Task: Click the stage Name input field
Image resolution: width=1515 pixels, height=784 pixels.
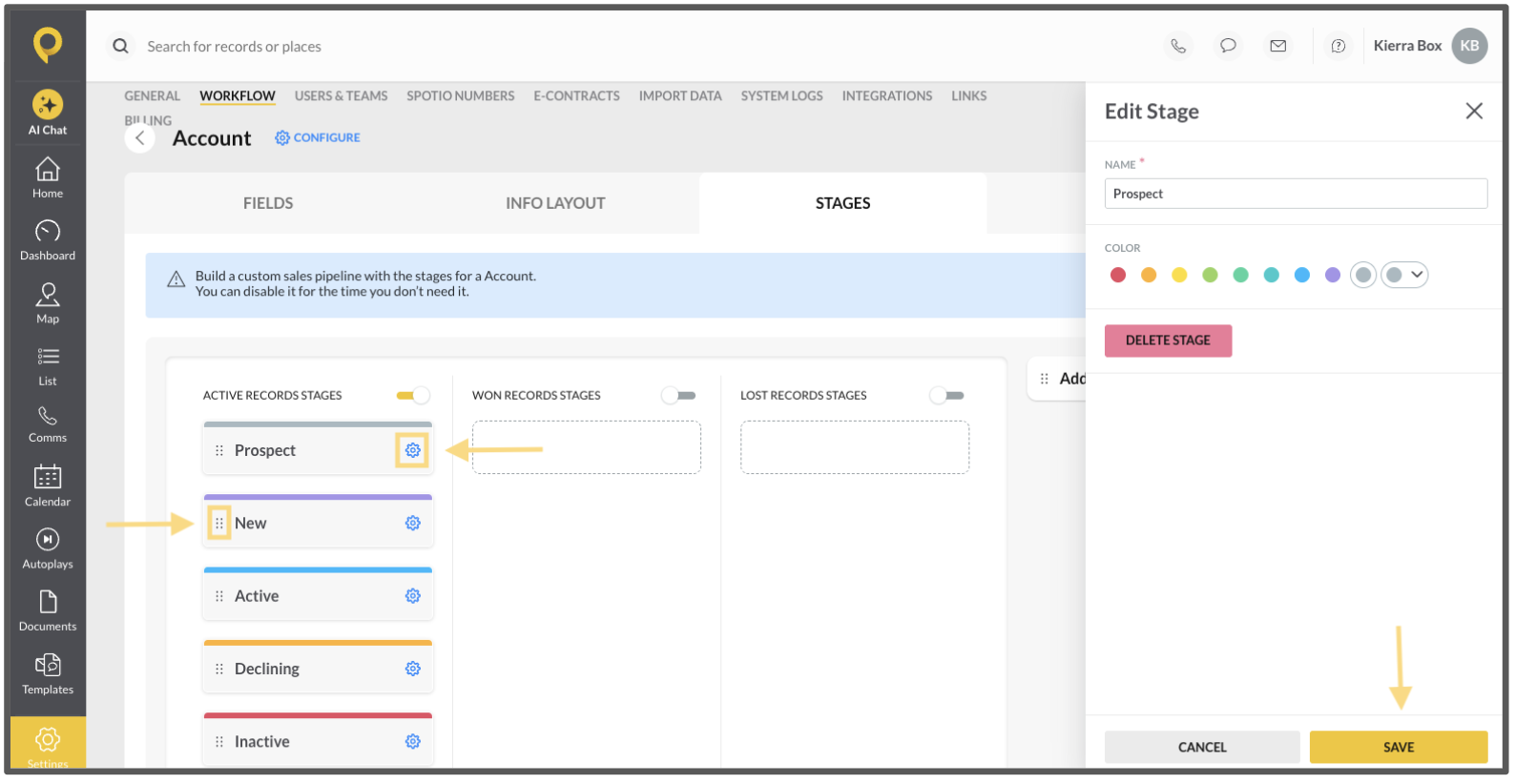Action: pyautogui.click(x=1297, y=195)
